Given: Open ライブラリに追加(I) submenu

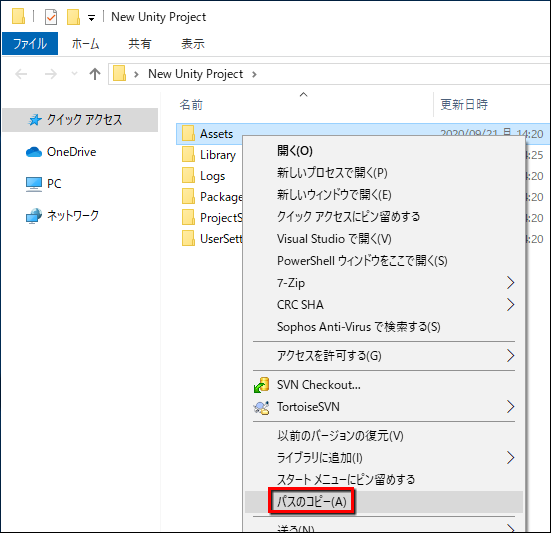Looking at the screenshot, I should (x=319, y=457).
